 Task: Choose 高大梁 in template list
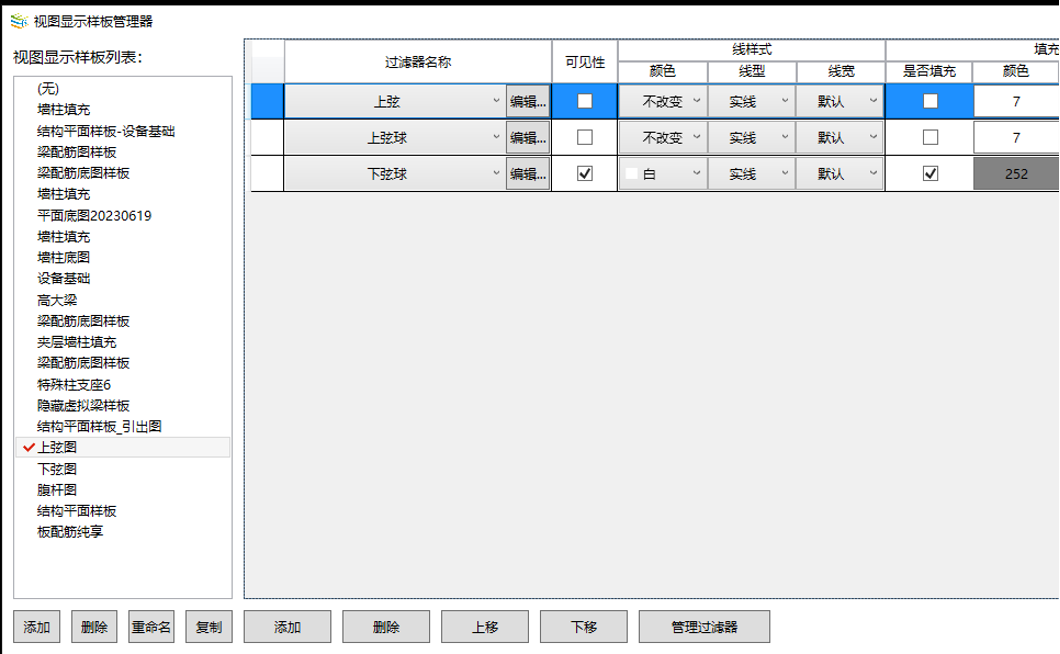(57, 300)
